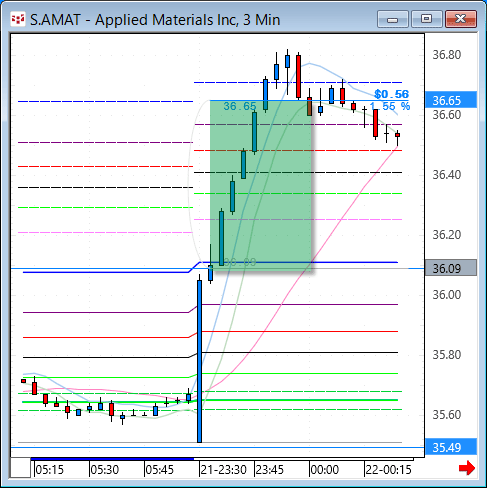This screenshot has height=488, width=487.
Task: Click the 05:30 time axis label
Action: coord(104,470)
